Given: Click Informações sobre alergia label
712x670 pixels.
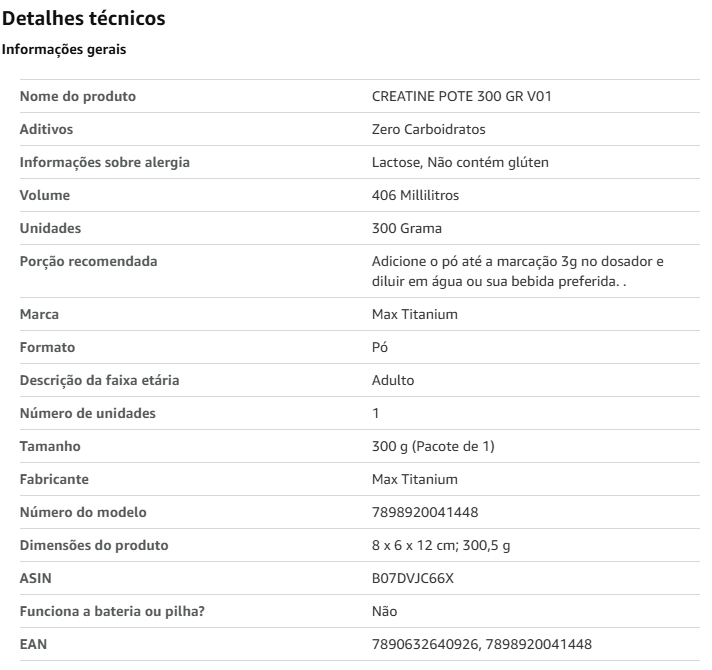Looking at the screenshot, I should (104, 163).
